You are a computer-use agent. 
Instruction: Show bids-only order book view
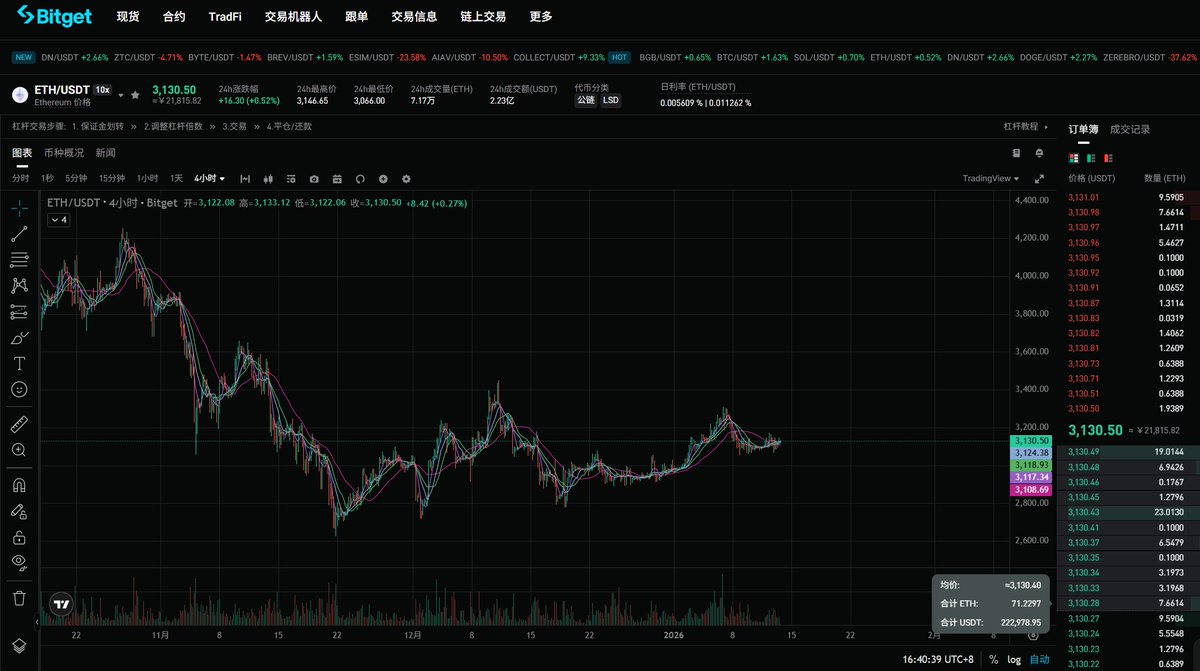pos(1091,158)
